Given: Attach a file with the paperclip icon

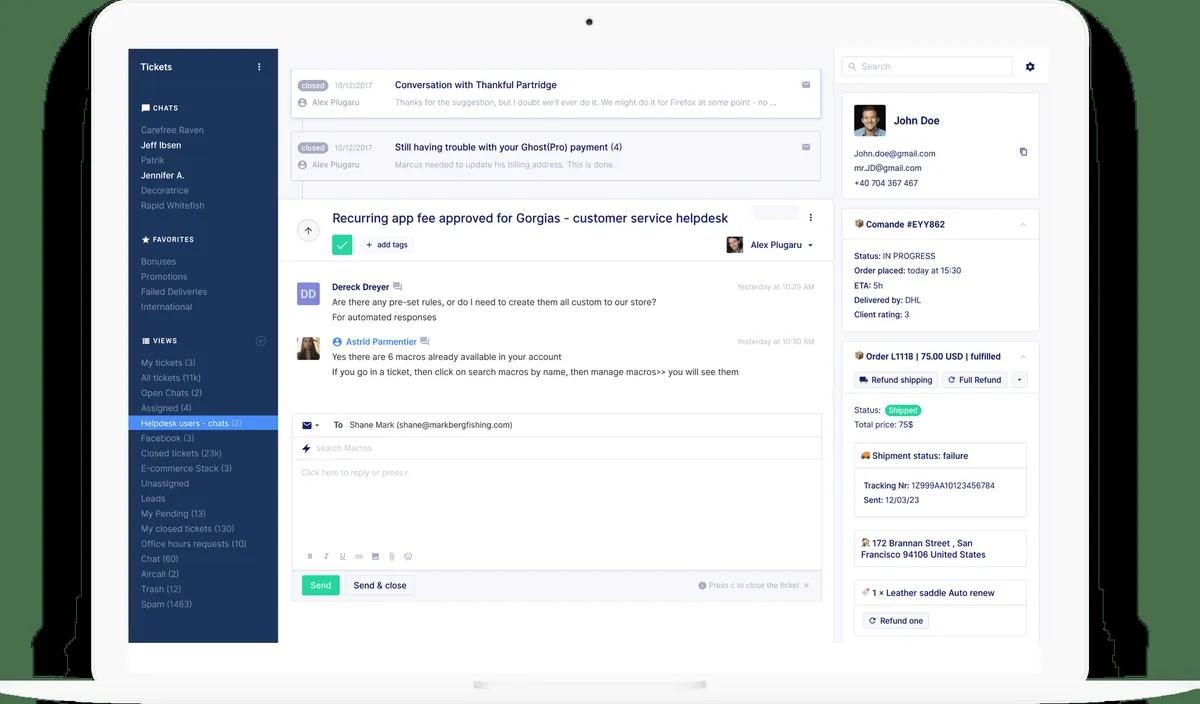Looking at the screenshot, I should [391, 556].
